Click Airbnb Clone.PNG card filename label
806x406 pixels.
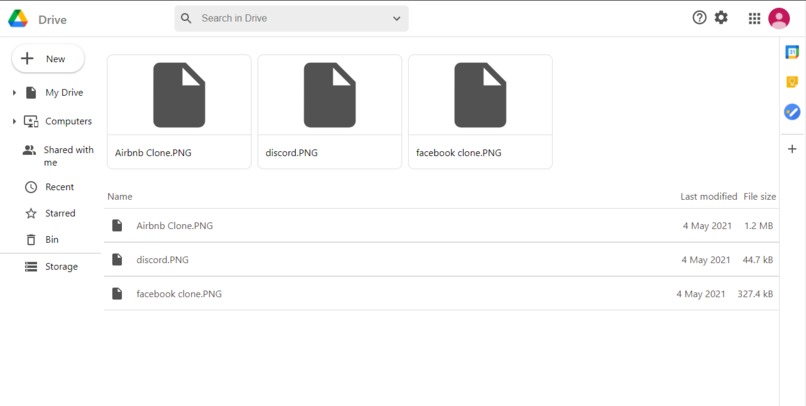153,153
